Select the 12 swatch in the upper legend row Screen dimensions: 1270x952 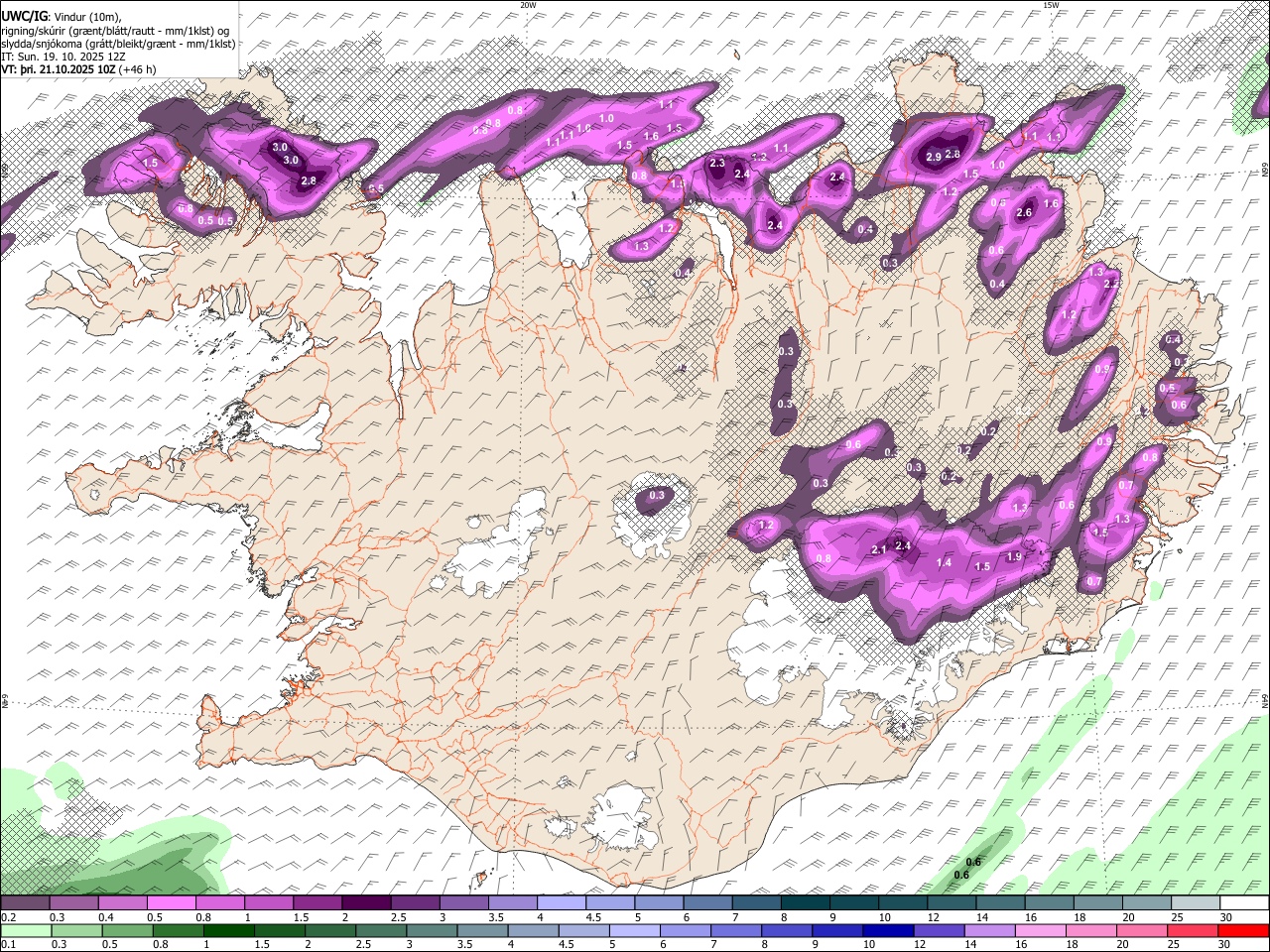coord(951,903)
